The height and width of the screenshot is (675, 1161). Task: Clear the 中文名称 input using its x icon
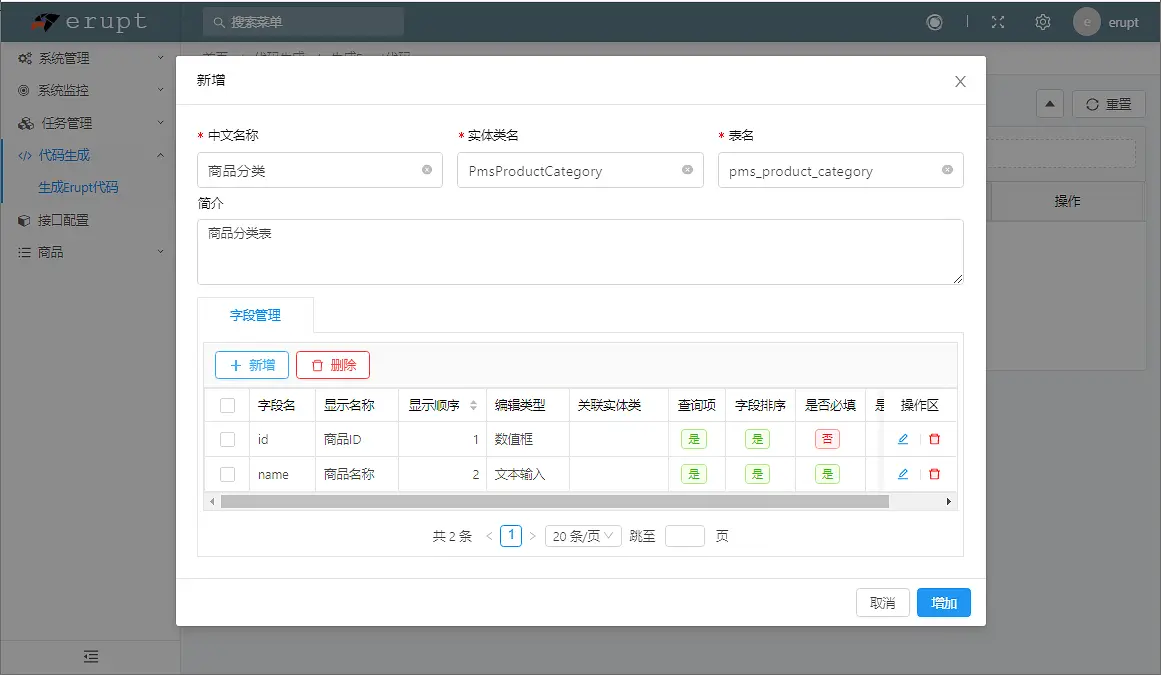[x=425, y=170]
